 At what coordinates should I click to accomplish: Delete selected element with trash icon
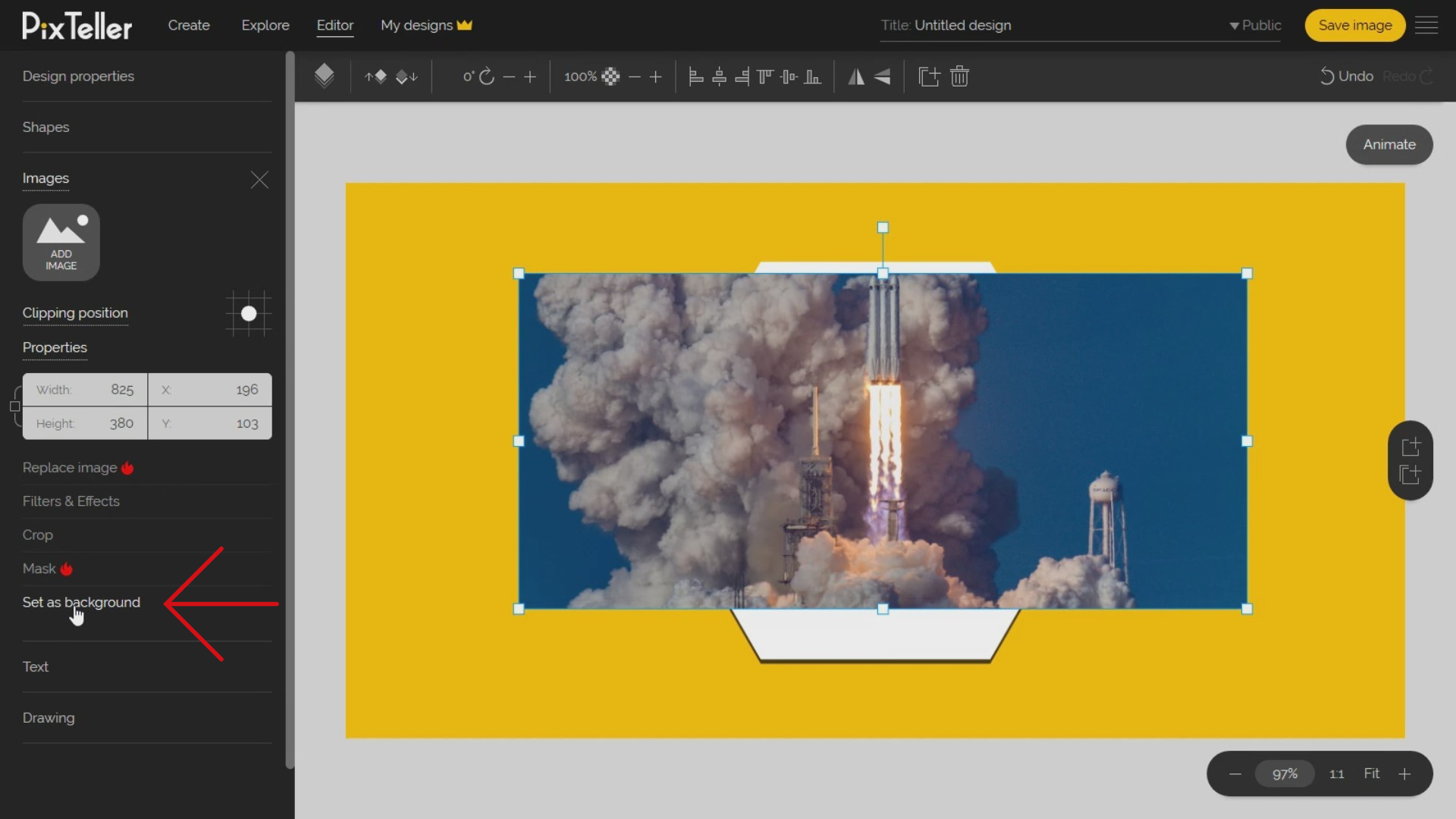pos(959,76)
